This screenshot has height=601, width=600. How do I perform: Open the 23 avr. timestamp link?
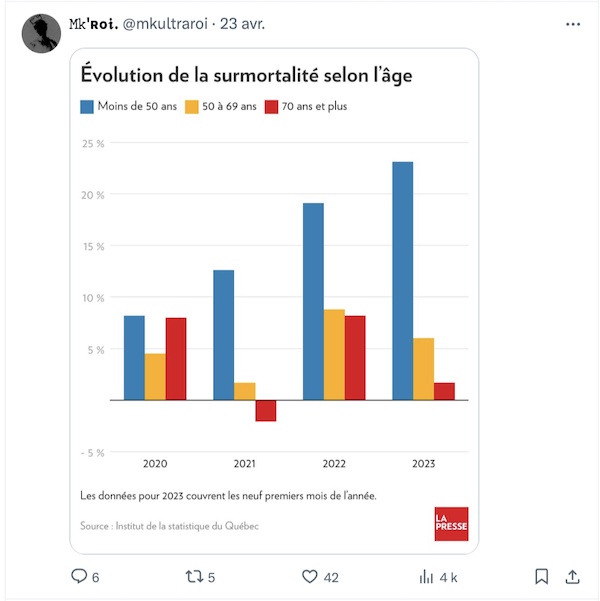(x=242, y=24)
